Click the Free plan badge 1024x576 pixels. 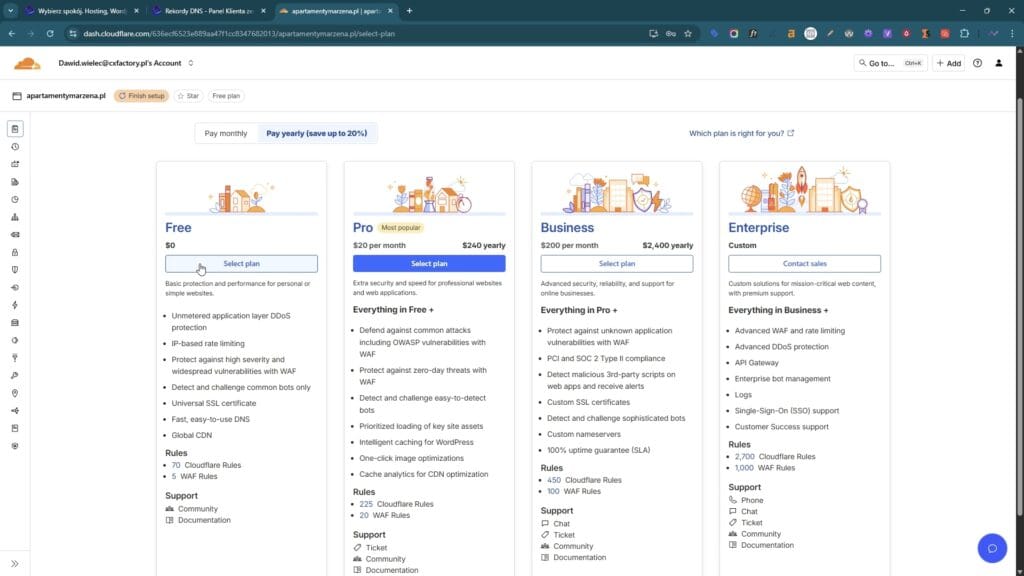point(226,96)
